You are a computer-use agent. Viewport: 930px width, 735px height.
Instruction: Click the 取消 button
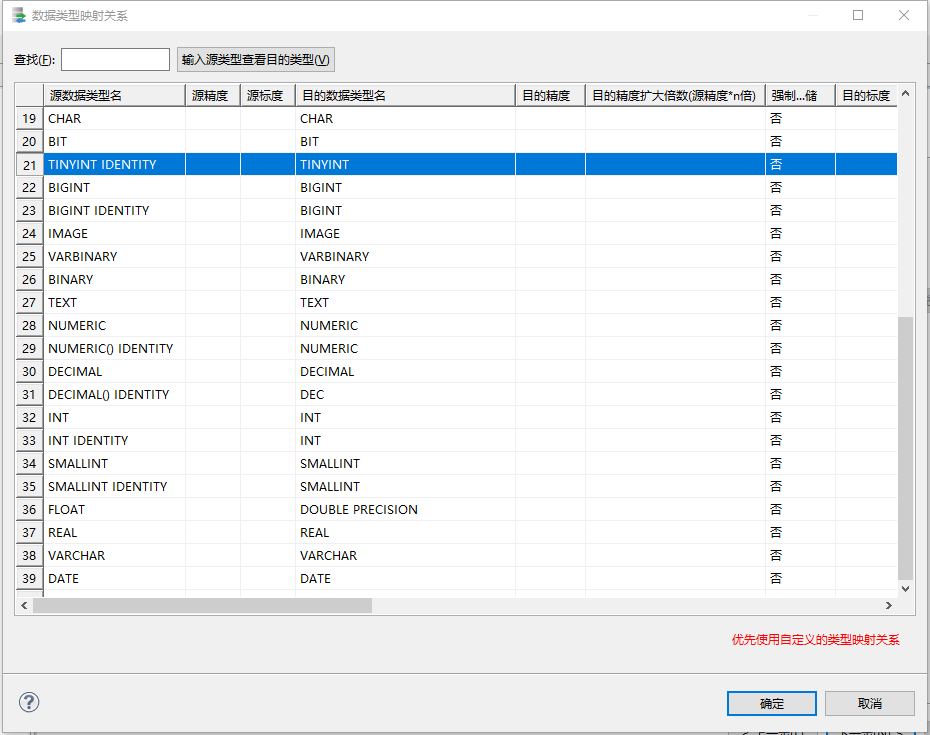point(870,704)
